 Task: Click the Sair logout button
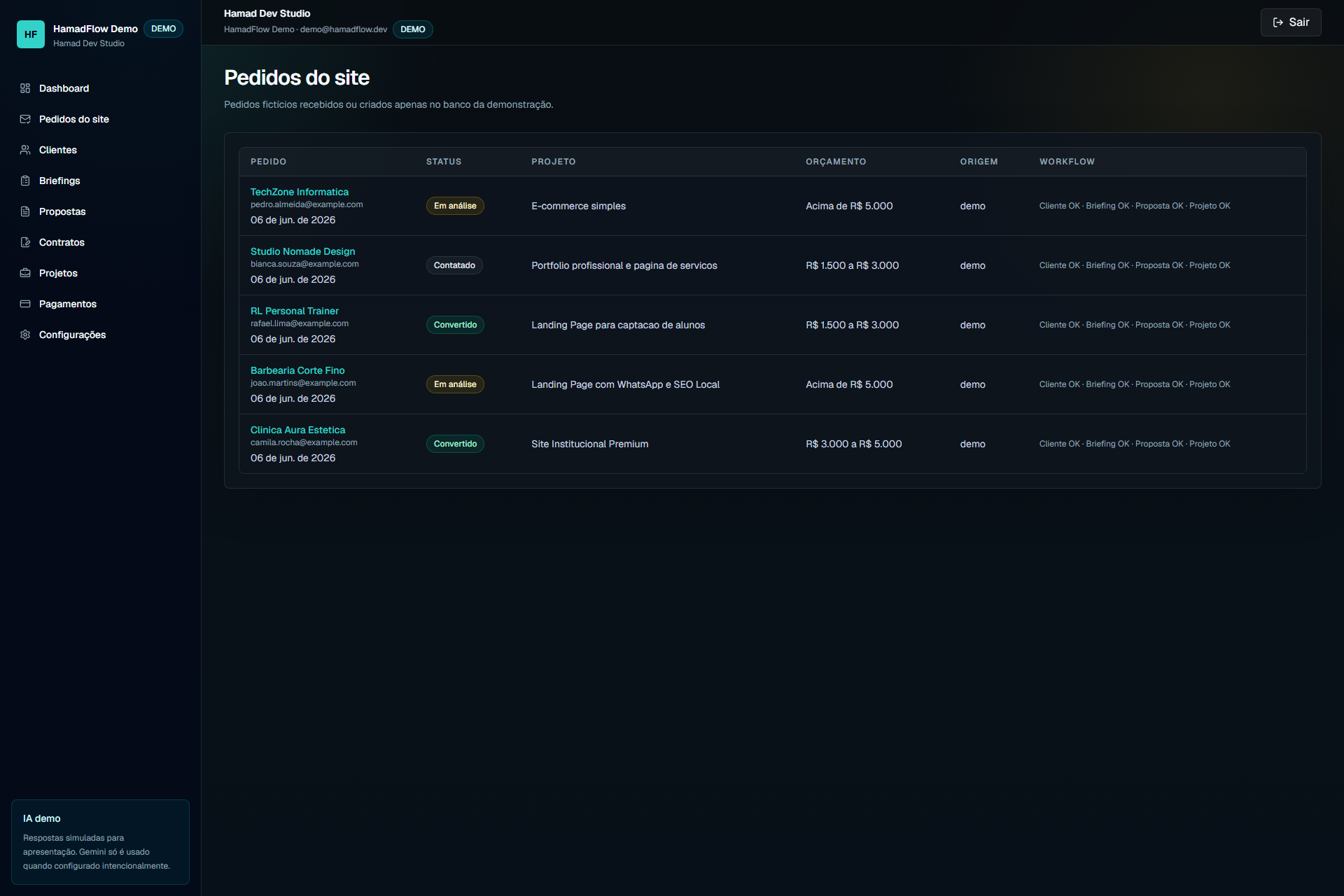[x=1291, y=22]
